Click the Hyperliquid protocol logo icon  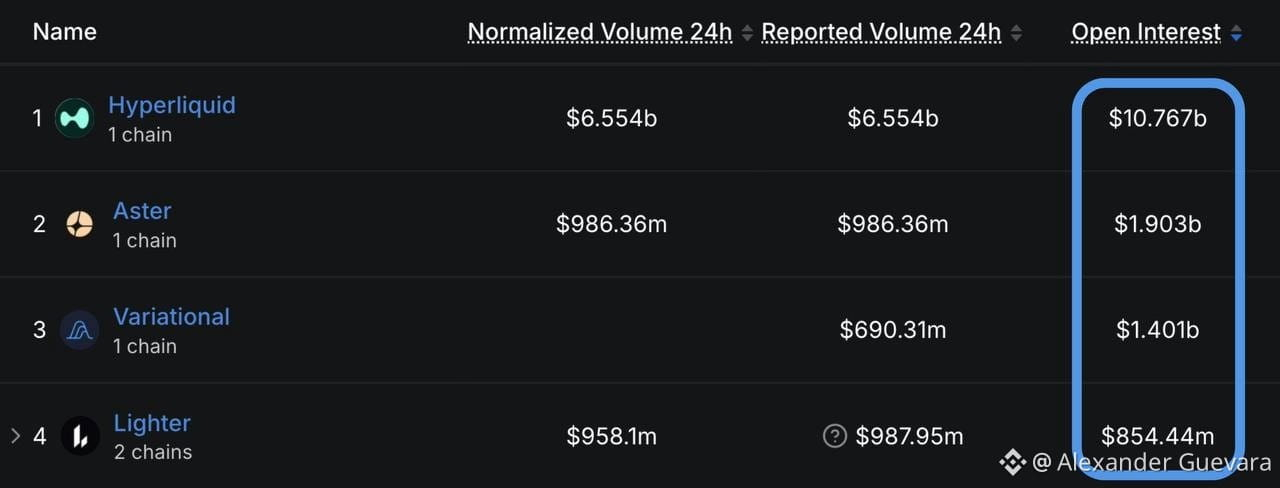point(74,119)
